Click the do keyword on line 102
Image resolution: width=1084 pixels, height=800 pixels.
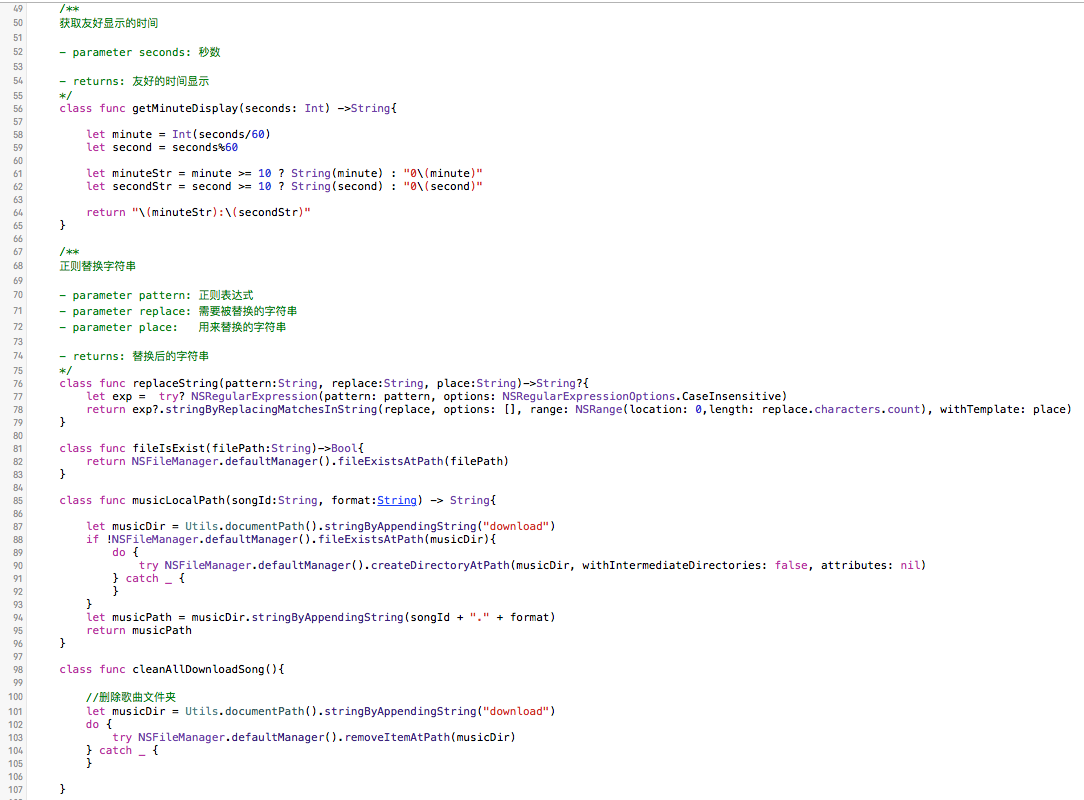[93, 724]
